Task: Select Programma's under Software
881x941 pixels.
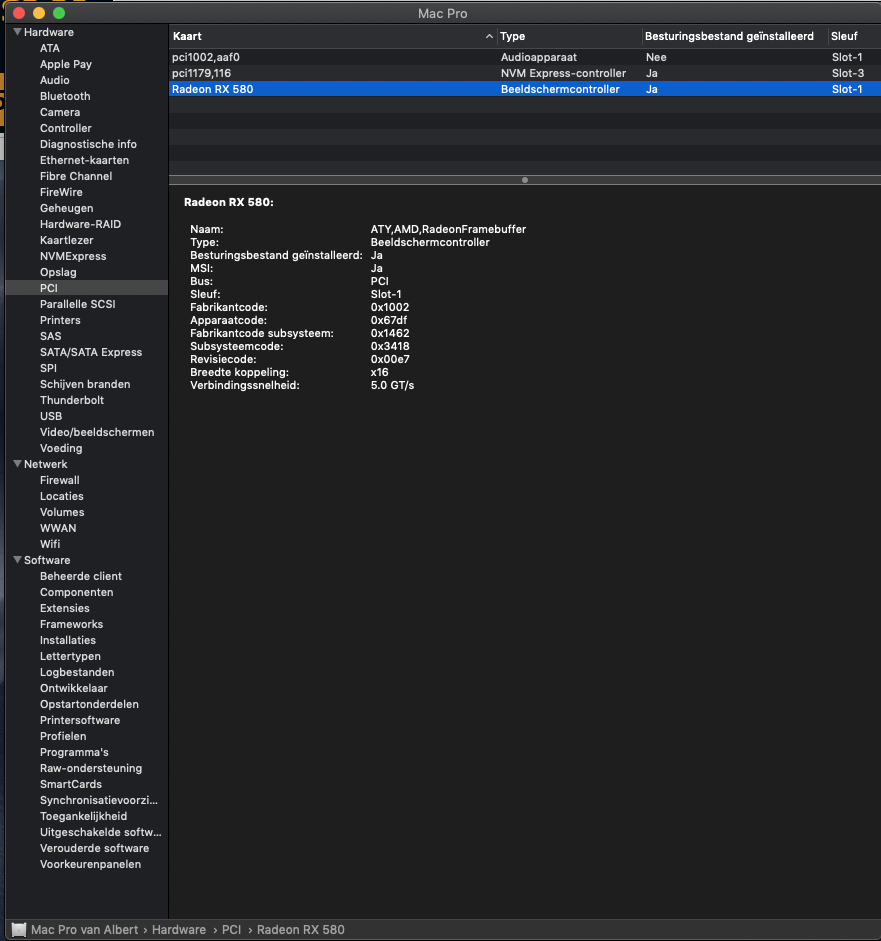Action: click(74, 752)
